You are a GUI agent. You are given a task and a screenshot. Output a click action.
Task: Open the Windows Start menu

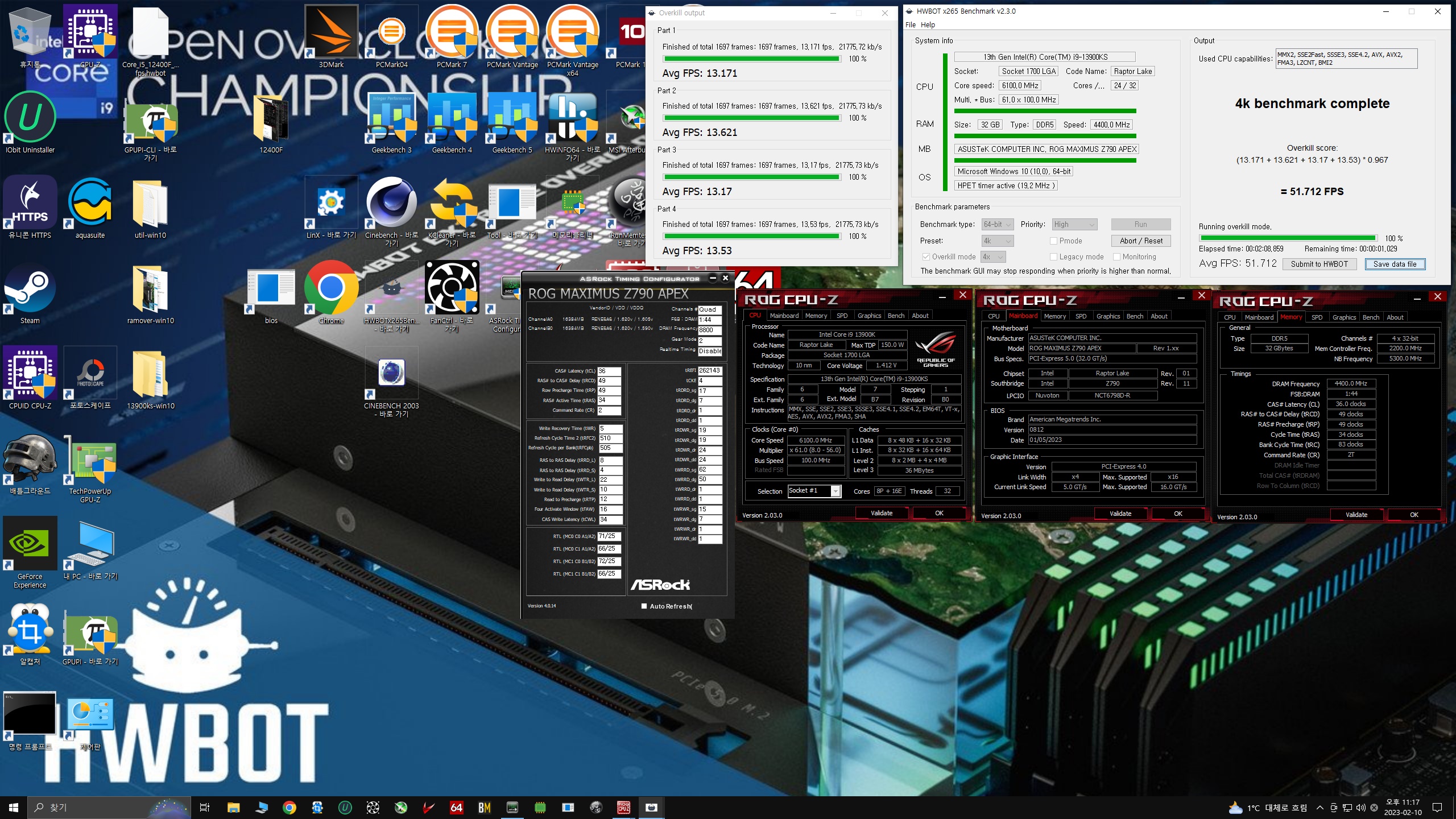coord(14,808)
